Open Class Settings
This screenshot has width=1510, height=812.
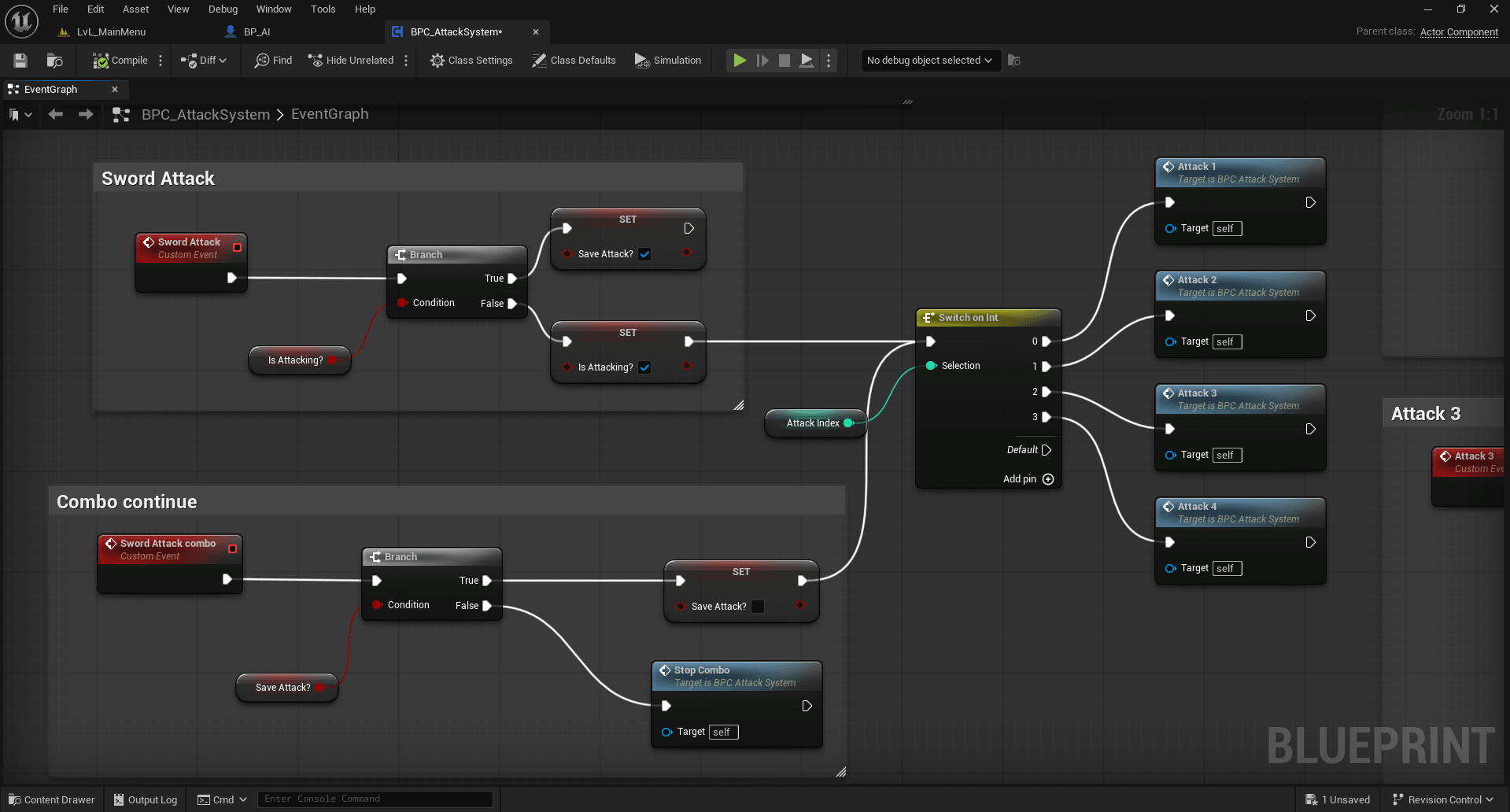pos(471,61)
